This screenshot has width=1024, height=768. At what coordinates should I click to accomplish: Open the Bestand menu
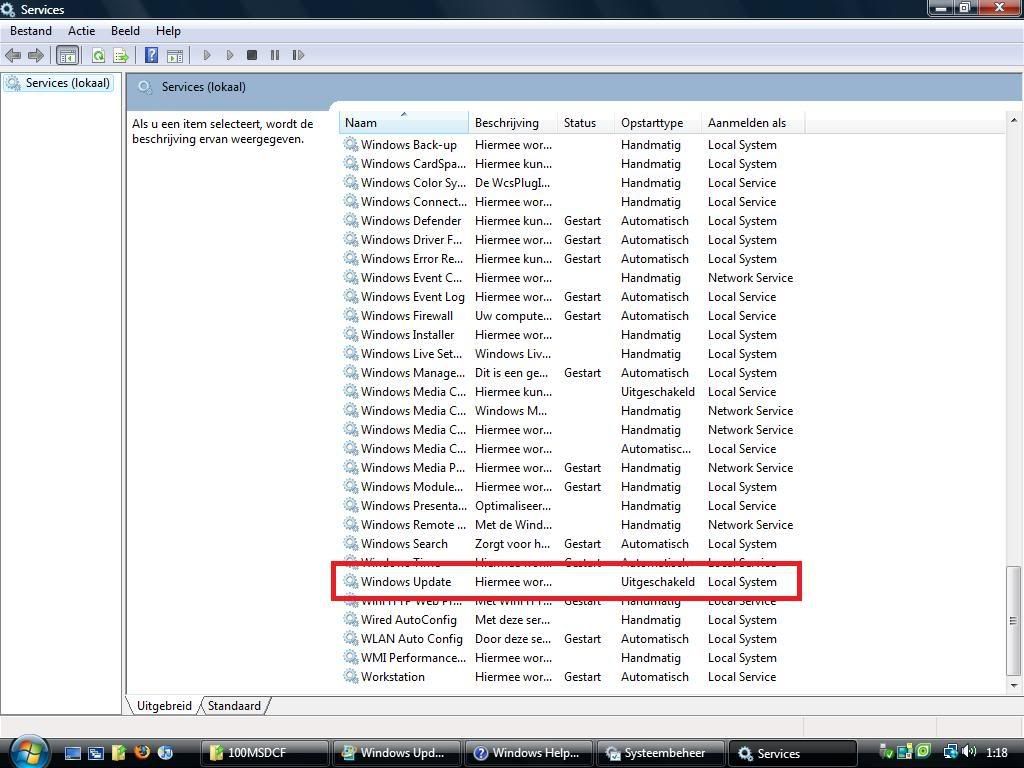[x=31, y=31]
